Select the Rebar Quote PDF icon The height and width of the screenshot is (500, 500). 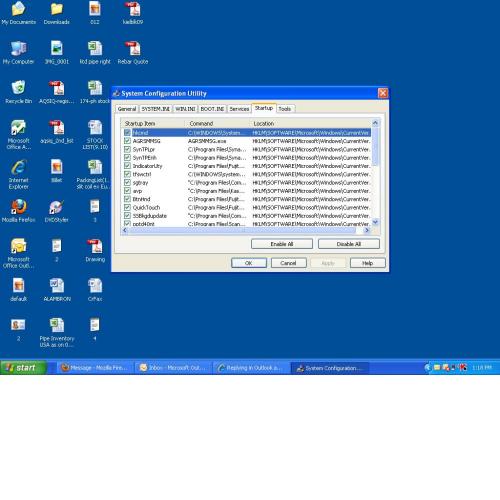click(x=133, y=52)
